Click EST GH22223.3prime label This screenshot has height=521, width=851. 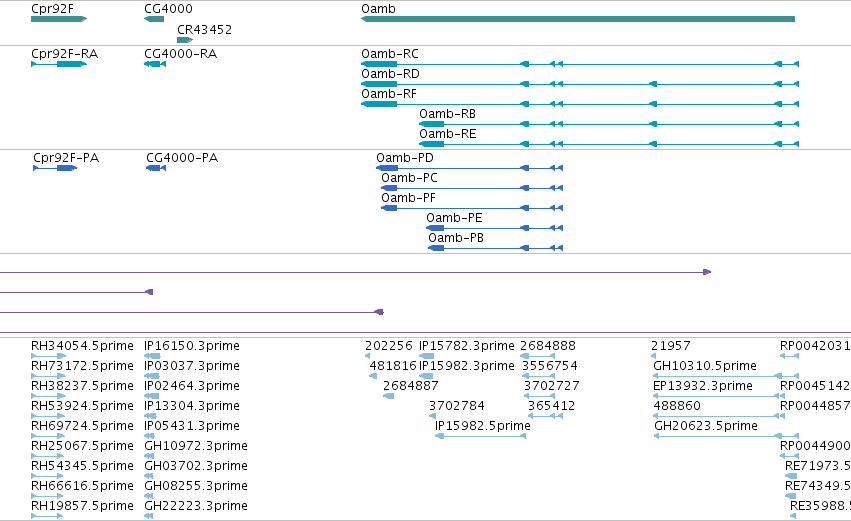[196, 506]
